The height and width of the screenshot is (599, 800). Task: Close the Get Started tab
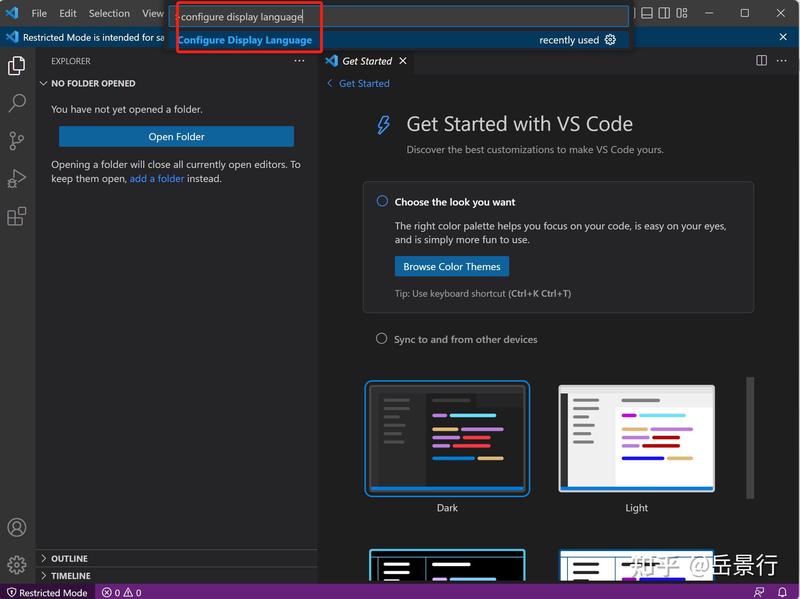coord(403,61)
